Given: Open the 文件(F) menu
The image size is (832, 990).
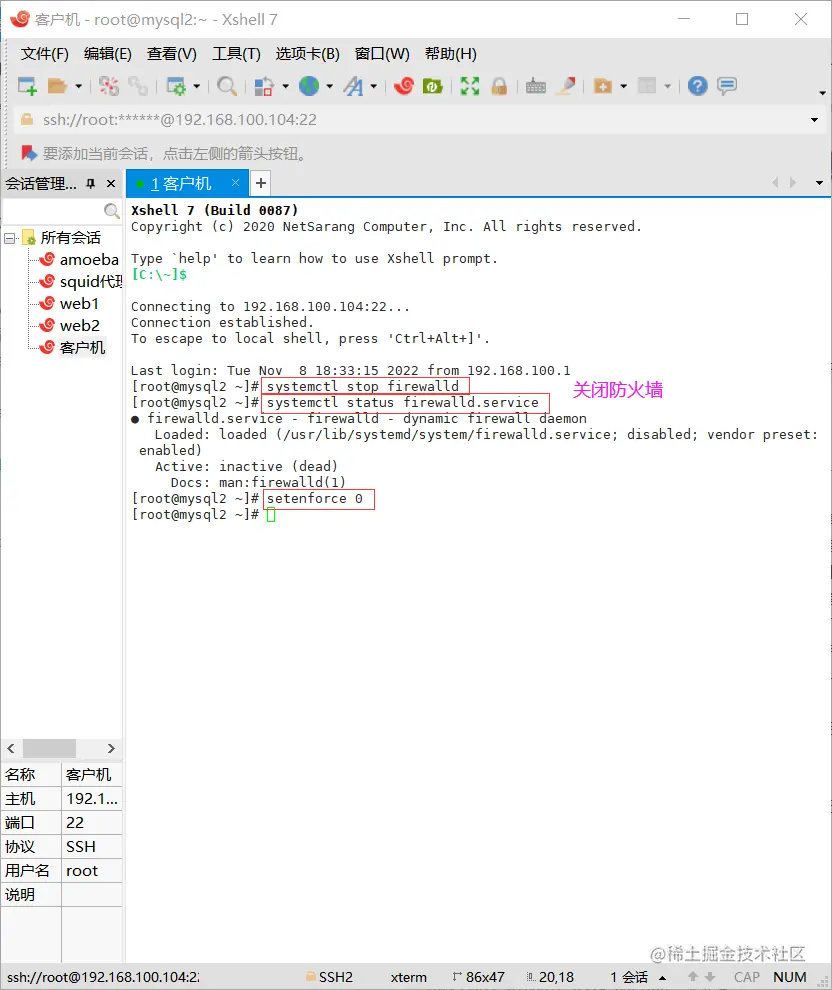Looking at the screenshot, I should (x=45, y=54).
